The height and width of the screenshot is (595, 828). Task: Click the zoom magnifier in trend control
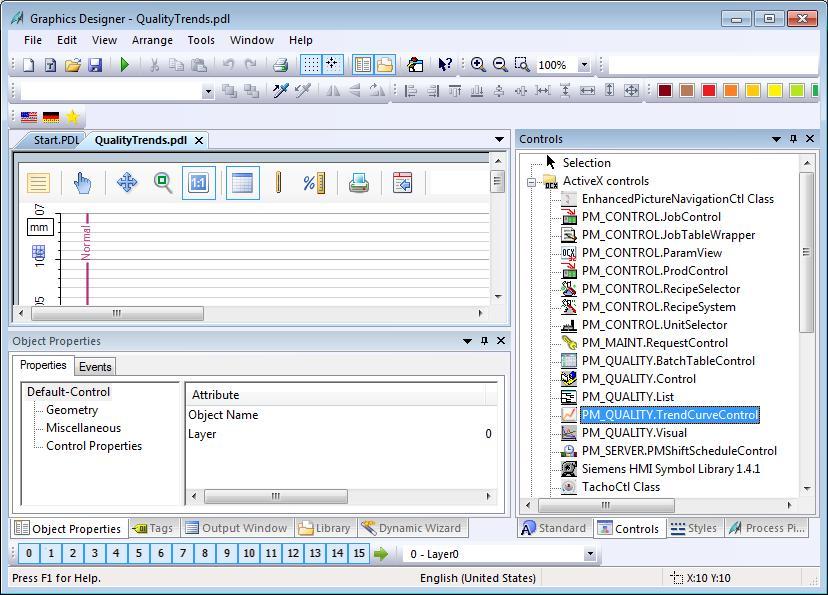click(x=163, y=183)
